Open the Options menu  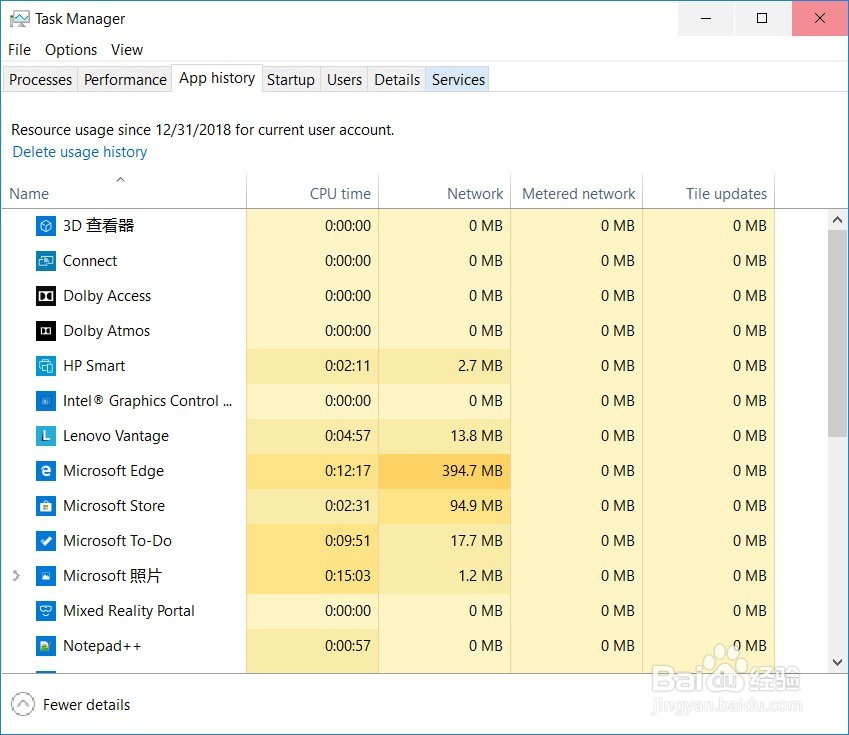coord(71,50)
